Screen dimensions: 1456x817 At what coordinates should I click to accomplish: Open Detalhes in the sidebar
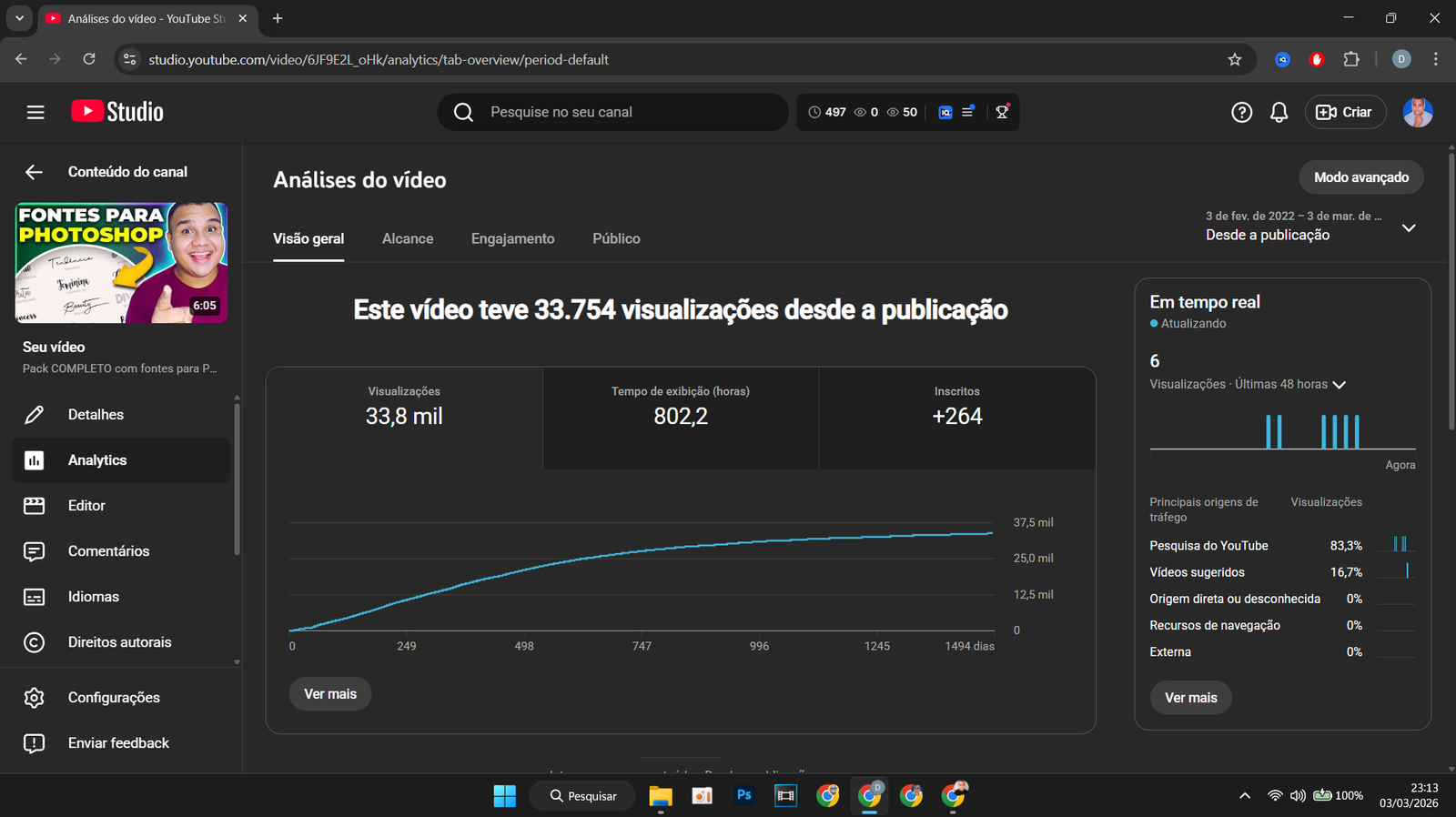point(96,415)
